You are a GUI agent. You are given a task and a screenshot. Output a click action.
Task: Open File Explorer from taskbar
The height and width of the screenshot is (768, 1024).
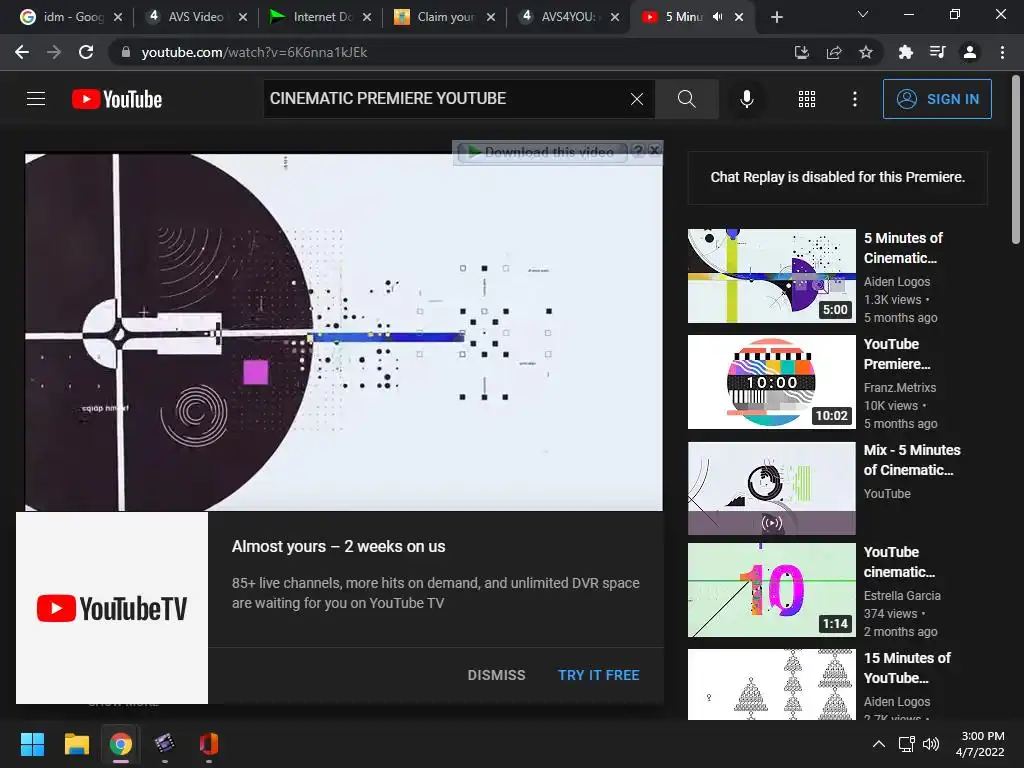pos(76,744)
